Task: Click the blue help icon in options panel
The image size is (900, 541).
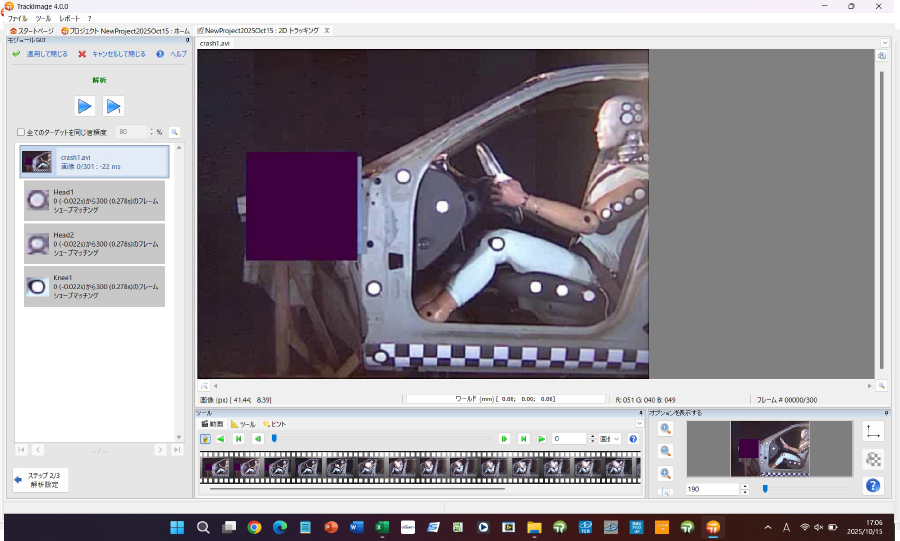Action: click(x=872, y=486)
